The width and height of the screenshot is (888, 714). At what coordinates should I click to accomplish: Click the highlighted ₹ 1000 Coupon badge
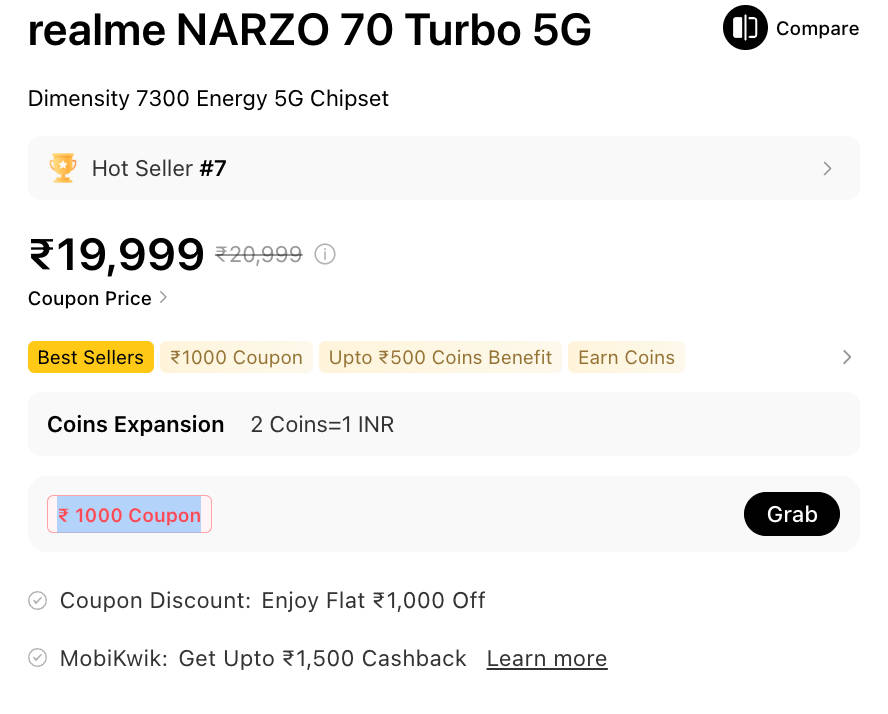pyautogui.click(x=129, y=515)
